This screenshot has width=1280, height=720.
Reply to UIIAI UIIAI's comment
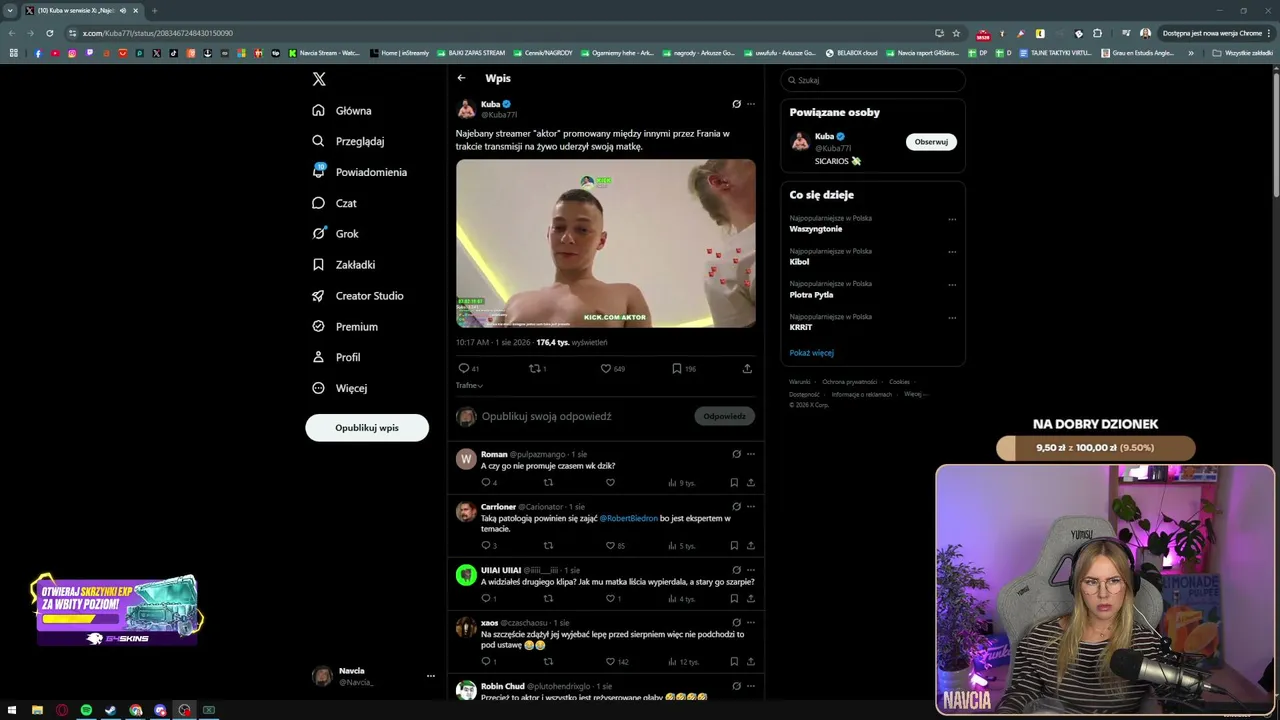(488, 599)
